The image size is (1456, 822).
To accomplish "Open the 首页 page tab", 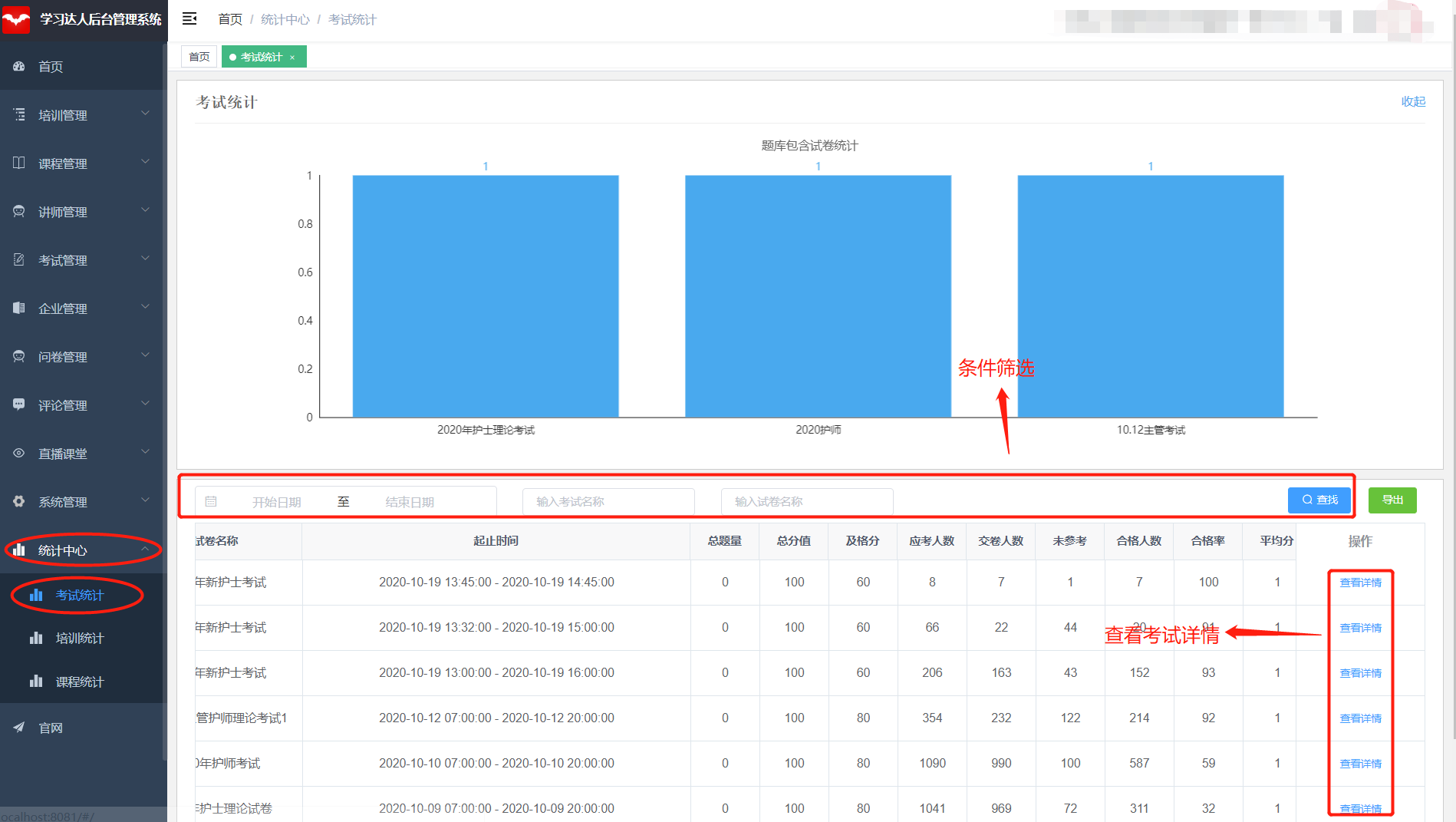I will pos(199,57).
